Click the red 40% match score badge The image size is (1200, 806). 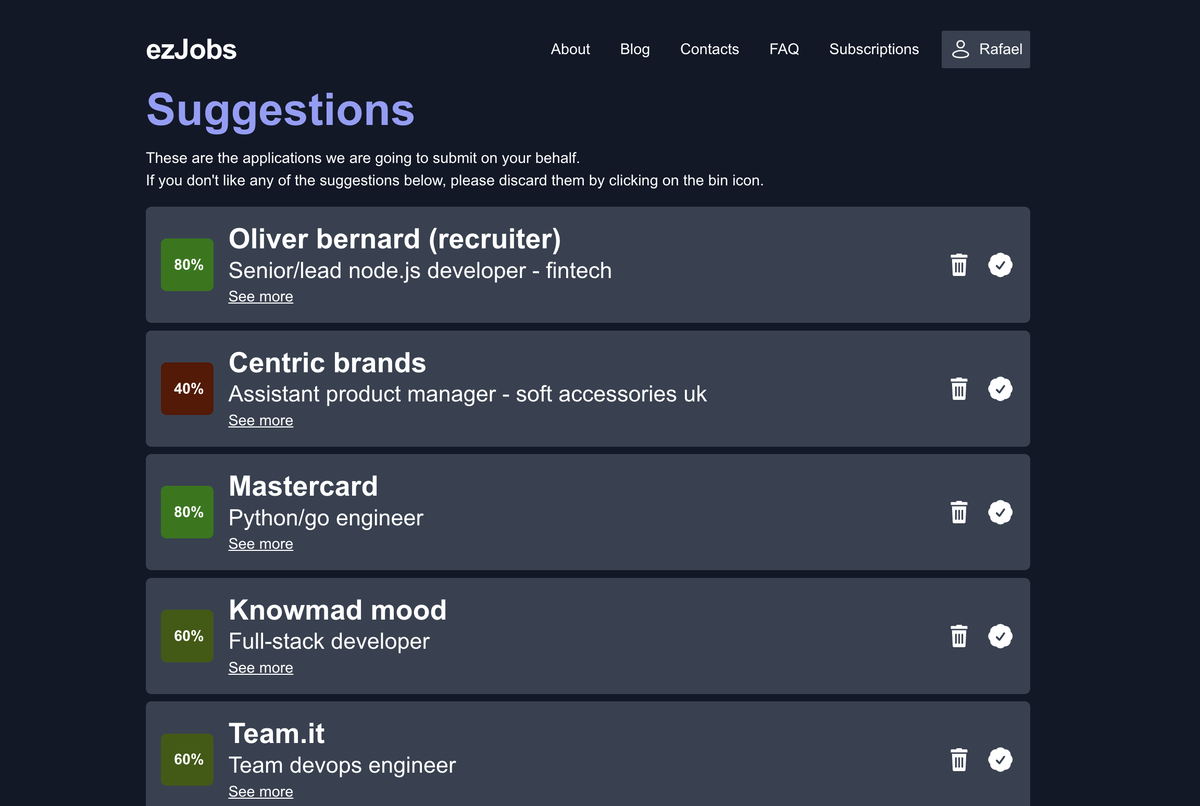(x=188, y=389)
